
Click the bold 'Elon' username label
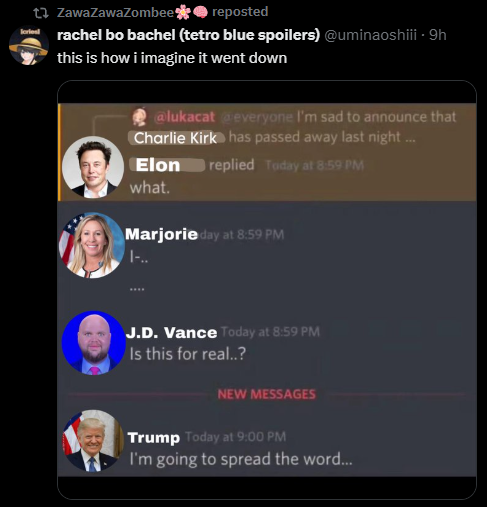[x=158, y=165]
